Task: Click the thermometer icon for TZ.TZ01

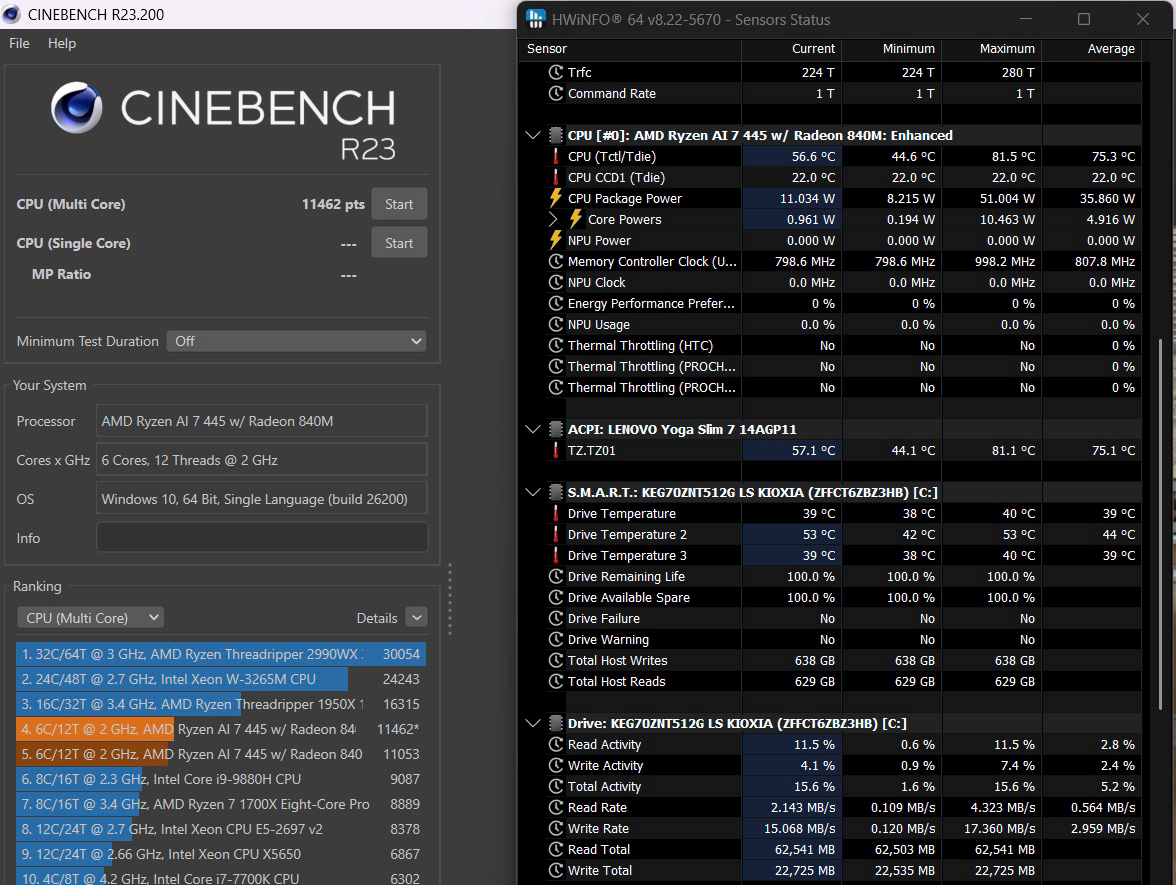Action: pyautogui.click(x=556, y=450)
